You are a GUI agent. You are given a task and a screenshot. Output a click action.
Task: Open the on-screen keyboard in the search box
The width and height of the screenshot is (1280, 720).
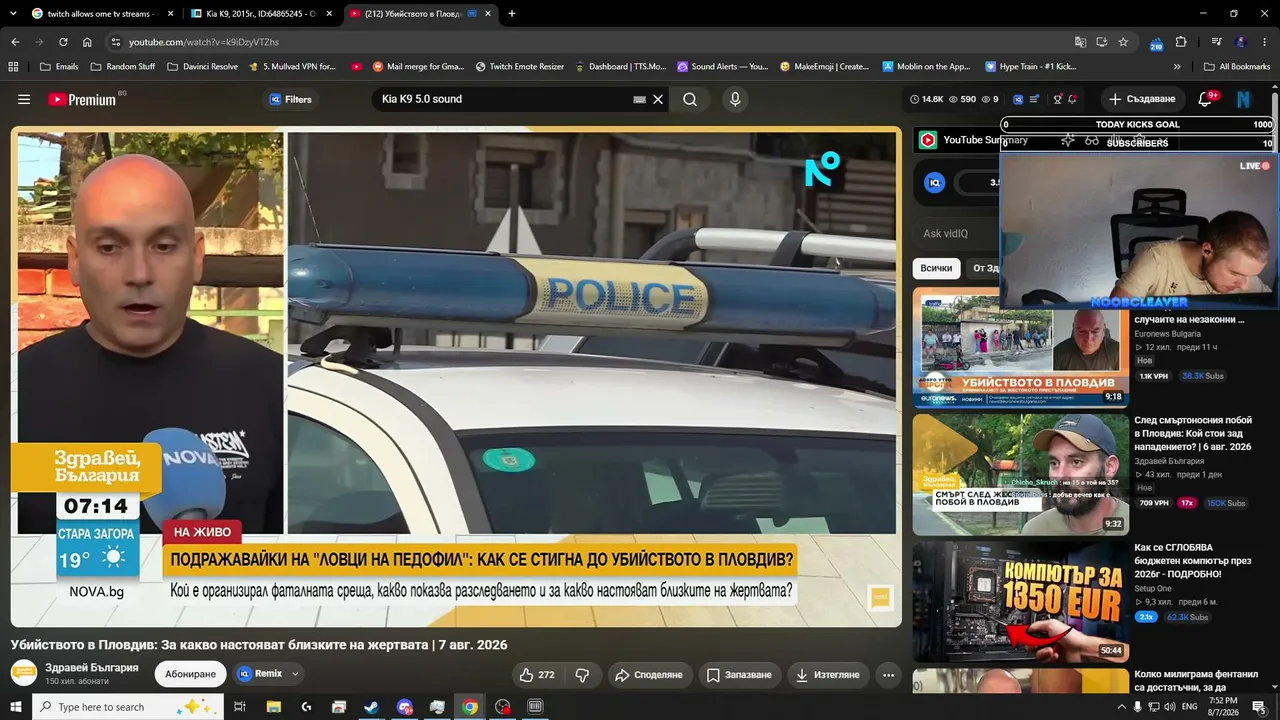click(640, 99)
